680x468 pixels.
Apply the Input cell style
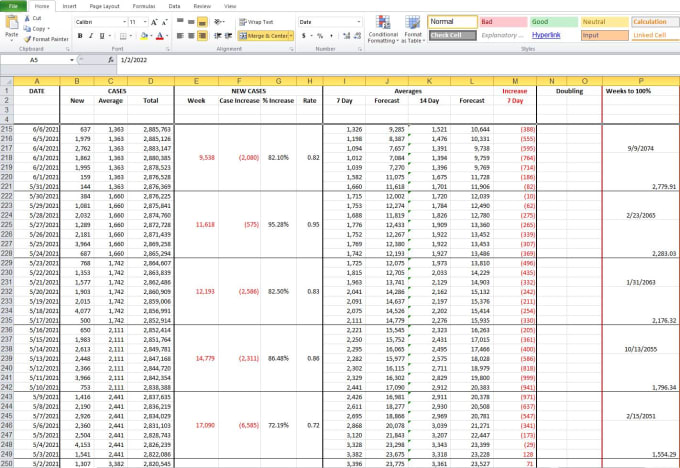(x=605, y=36)
